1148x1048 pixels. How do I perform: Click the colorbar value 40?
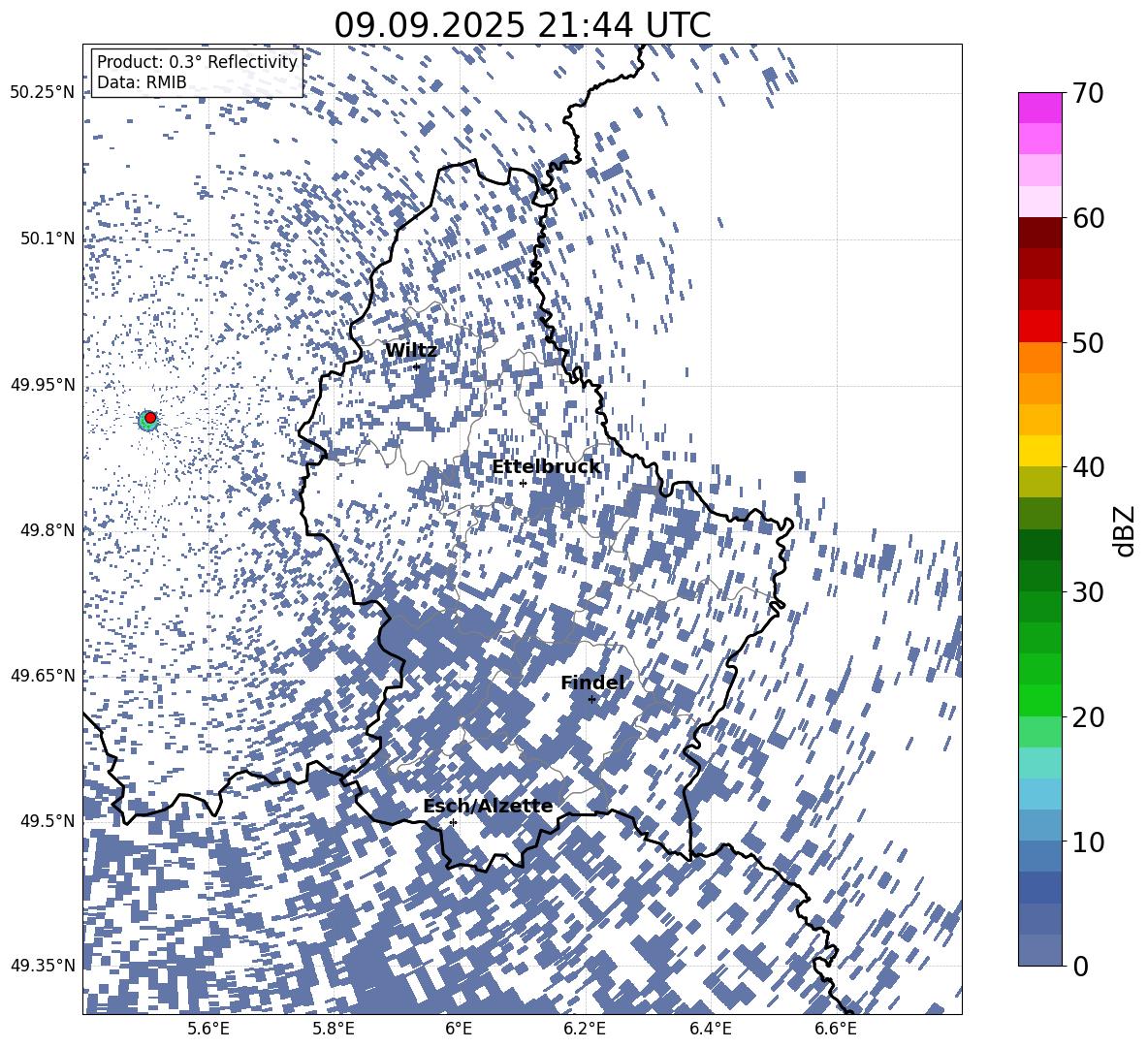[1089, 467]
